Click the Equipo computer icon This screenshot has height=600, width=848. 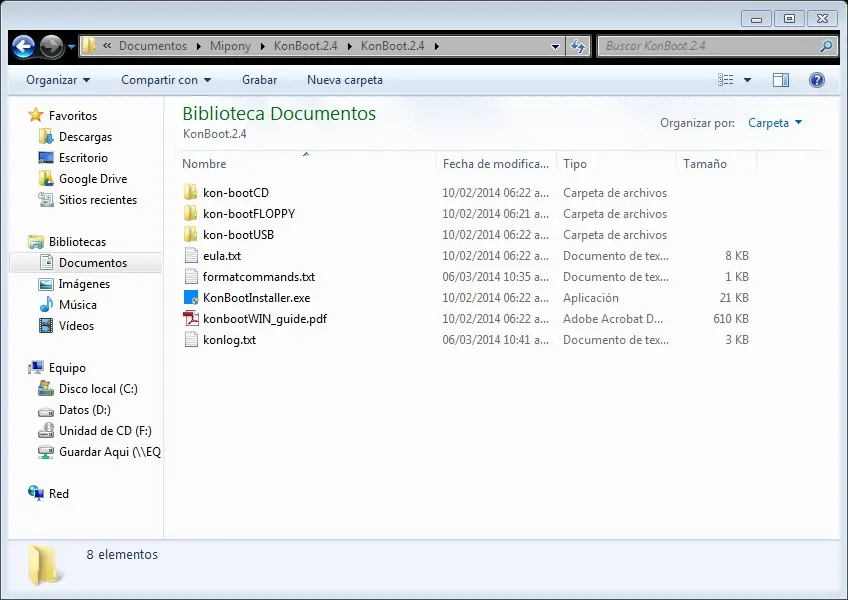tap(36, 368)
